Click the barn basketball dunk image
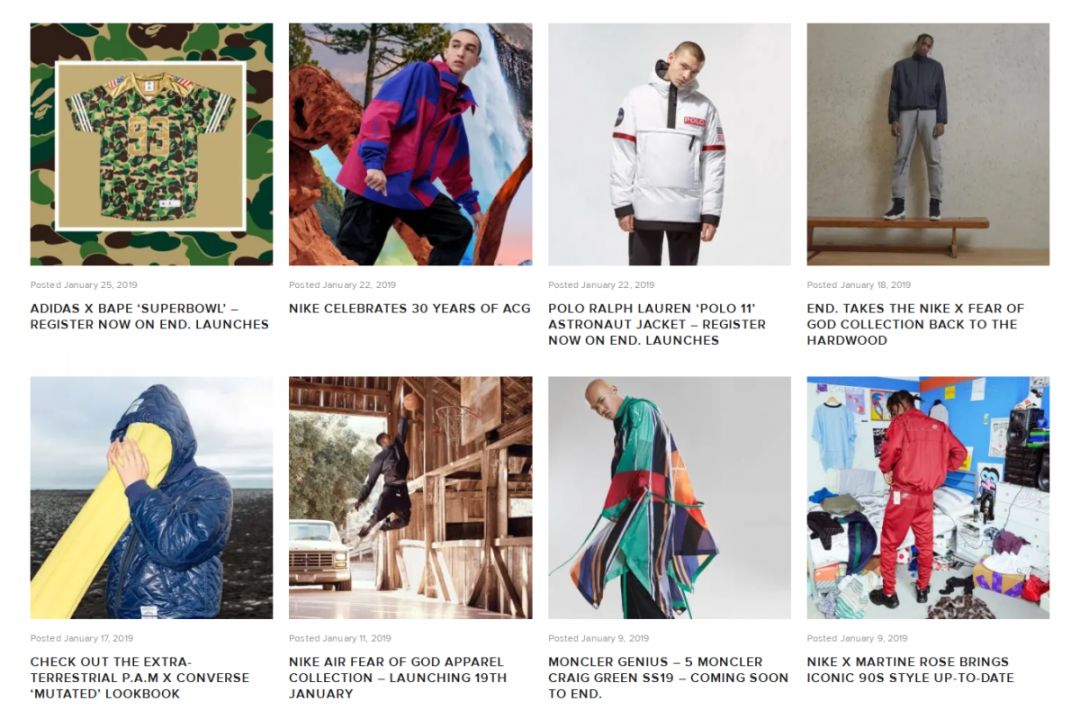 [x=411, y=498]
